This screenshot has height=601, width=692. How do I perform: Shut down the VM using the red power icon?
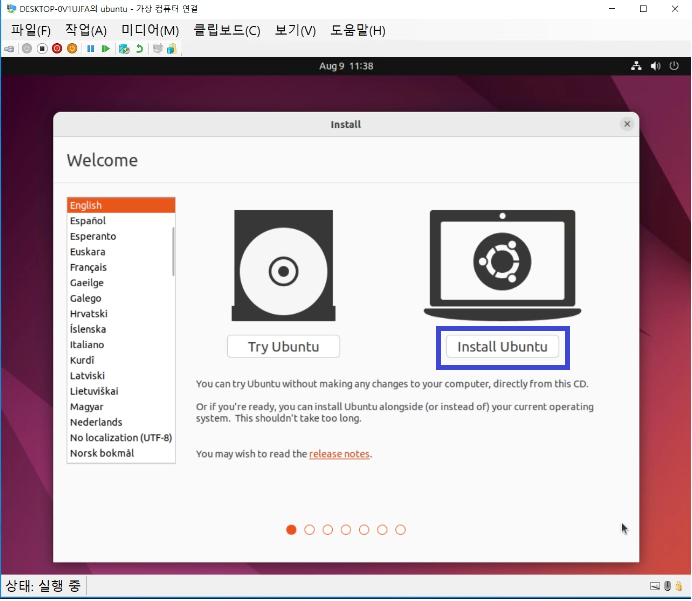click(x=57, y=49)
